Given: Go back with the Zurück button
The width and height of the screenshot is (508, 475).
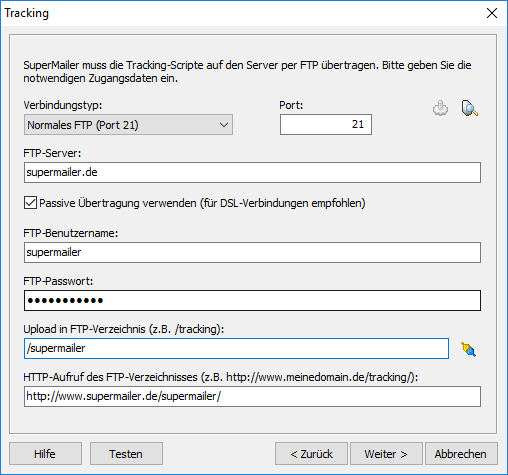Looking at the screenshot, I should coord(311,454).
